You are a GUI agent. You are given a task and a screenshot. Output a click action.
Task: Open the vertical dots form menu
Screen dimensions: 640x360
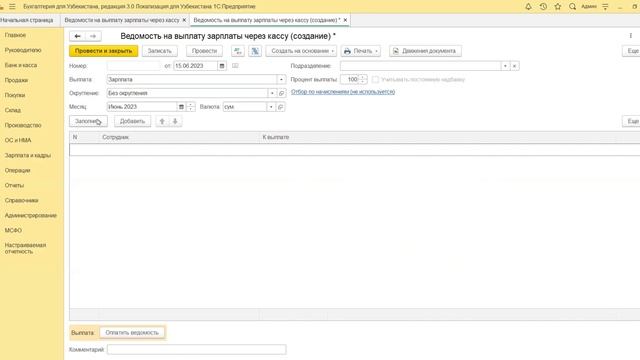(631, 36)
